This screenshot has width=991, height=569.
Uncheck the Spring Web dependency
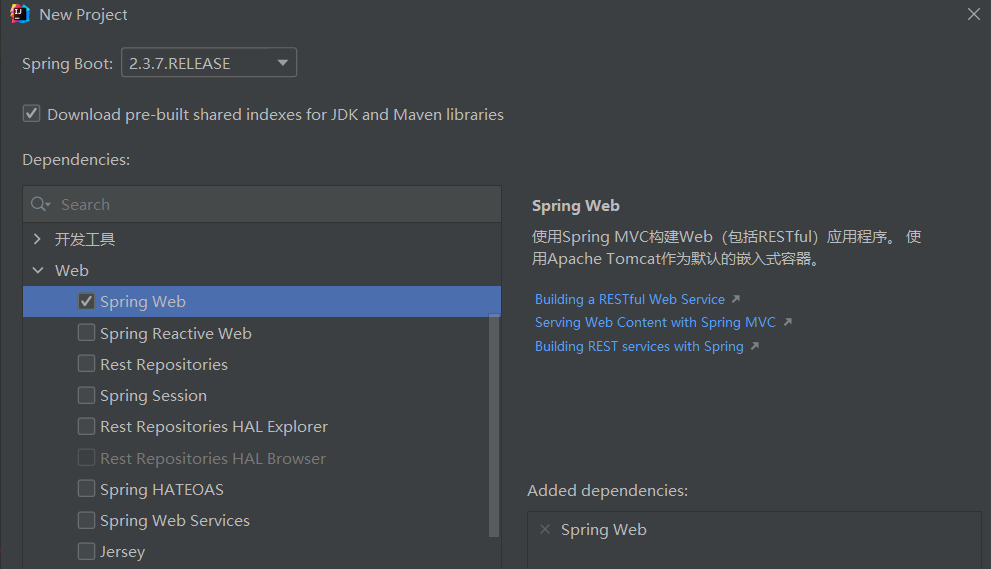click(87, 302)
